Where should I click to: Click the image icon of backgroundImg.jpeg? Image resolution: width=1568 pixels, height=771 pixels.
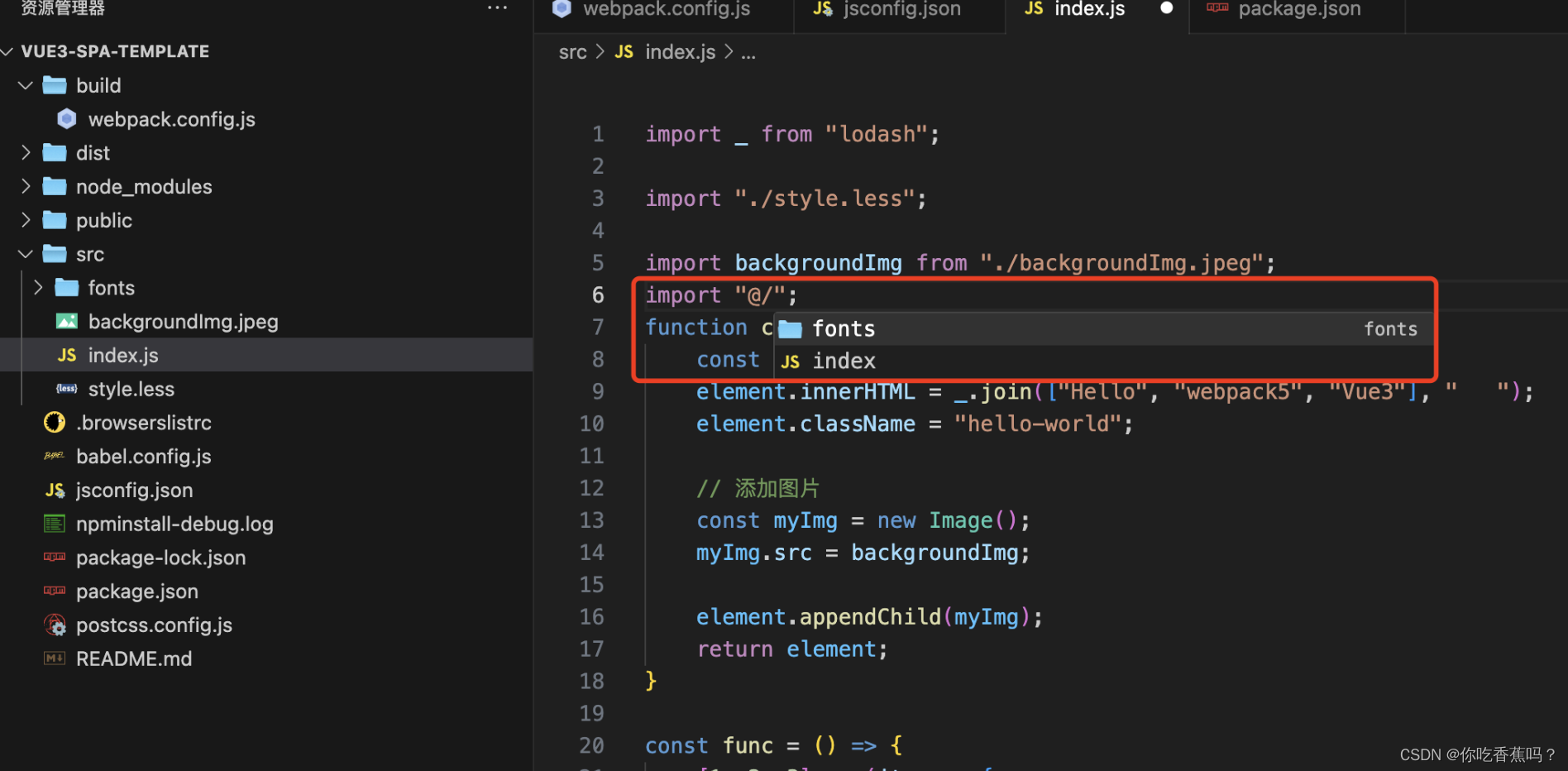pyautogui.click(x=67, y=321)
